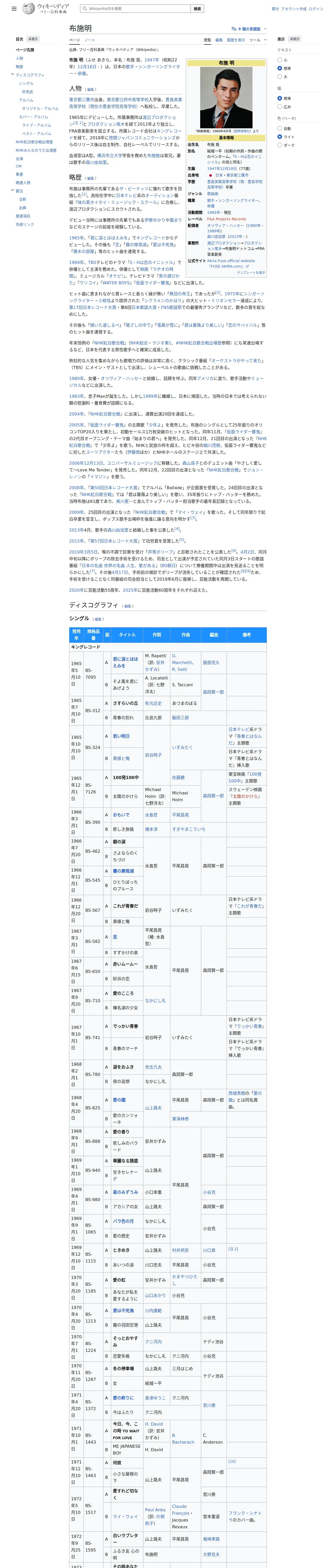Open the 履歴を表示 tab
336x1568 pixels.
point(236,40)
